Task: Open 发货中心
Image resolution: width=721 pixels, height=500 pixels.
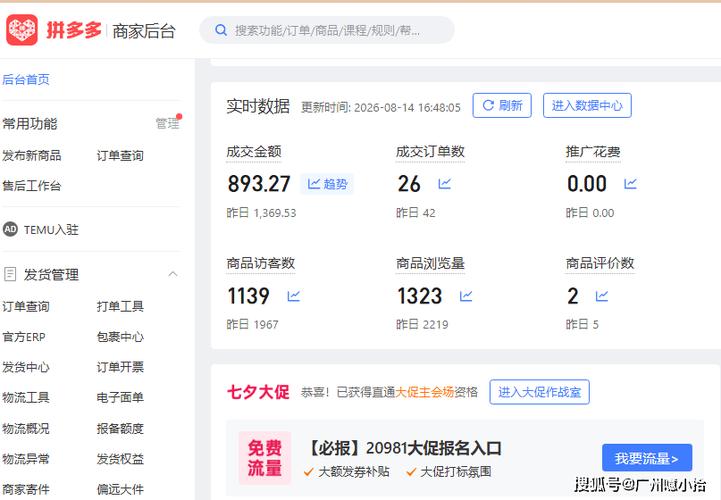Action: coord(26,367)
